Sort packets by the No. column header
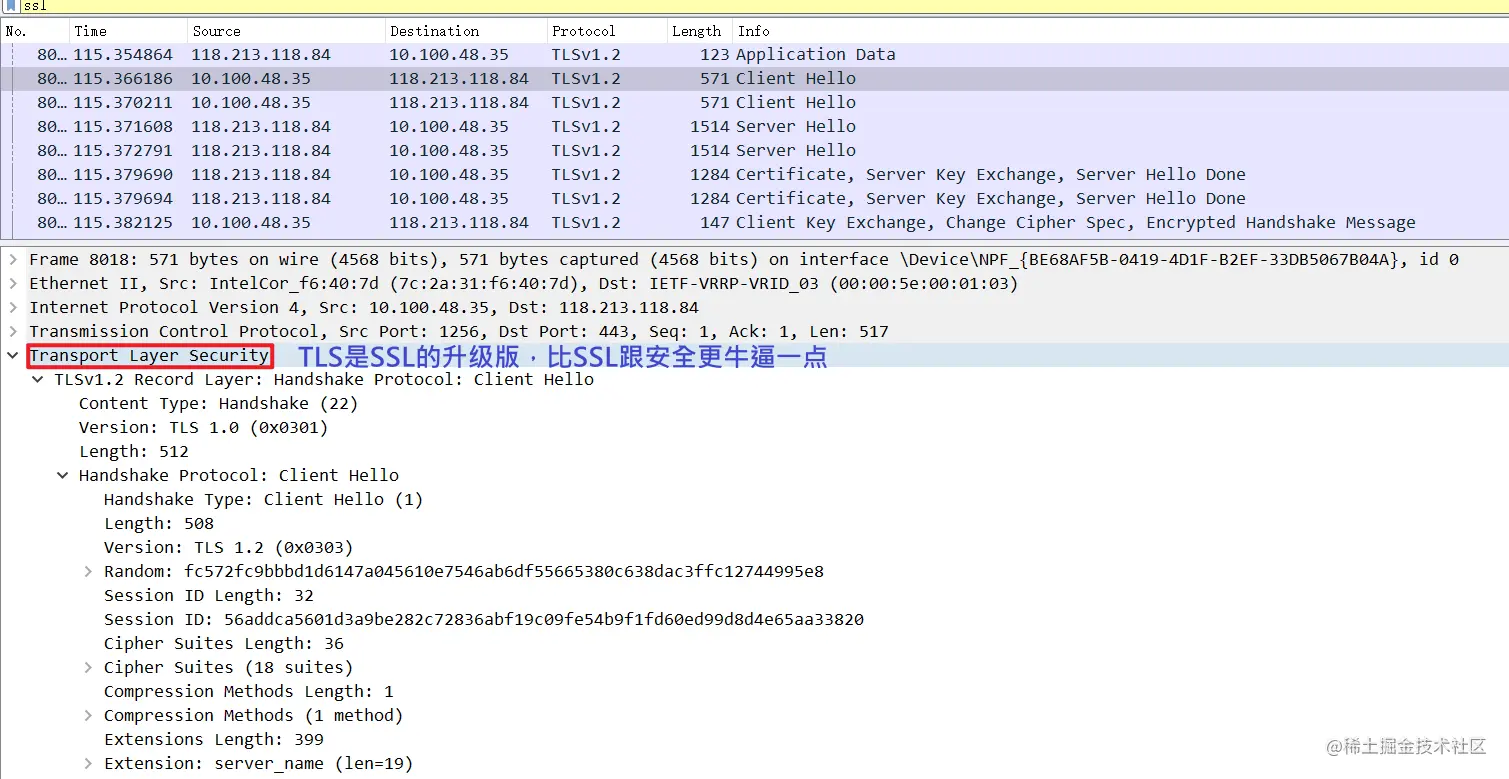The image size is (1509, 779). tap(35, 31)
